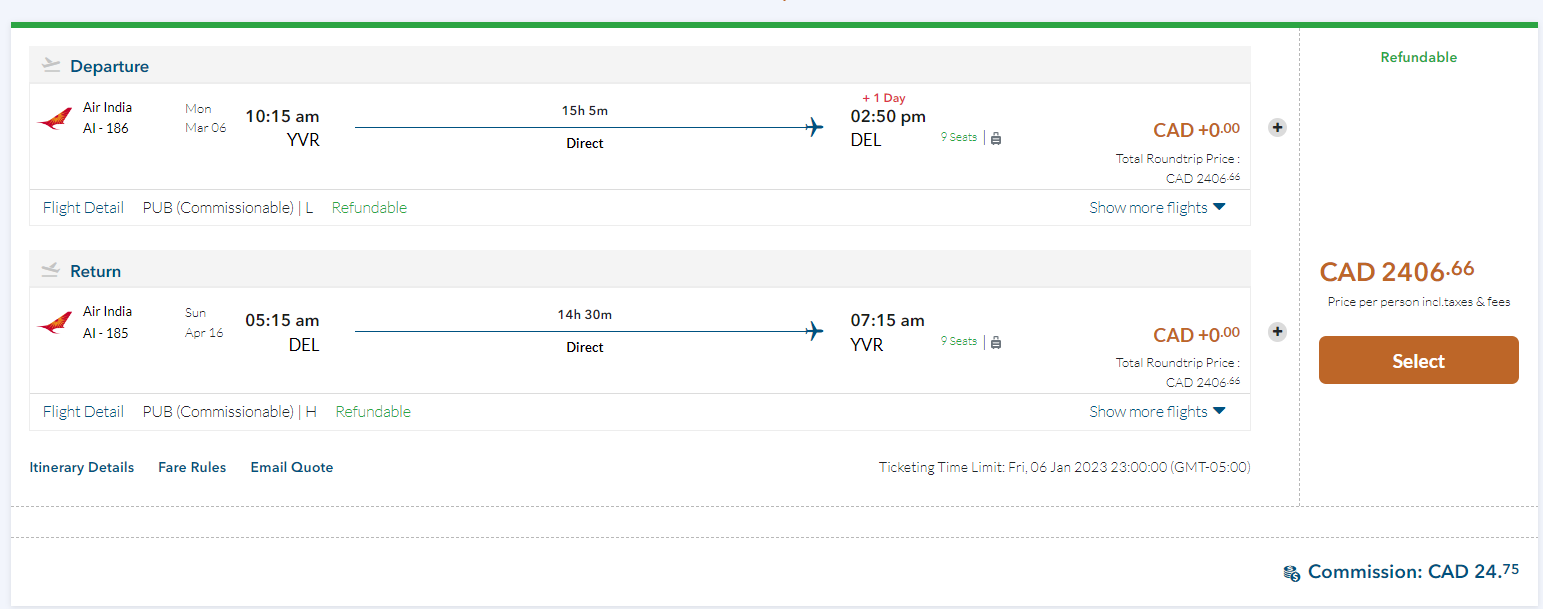Click the commission coins icon
This screenshot has width=1543, height=609.
(x=1292, y=573)
